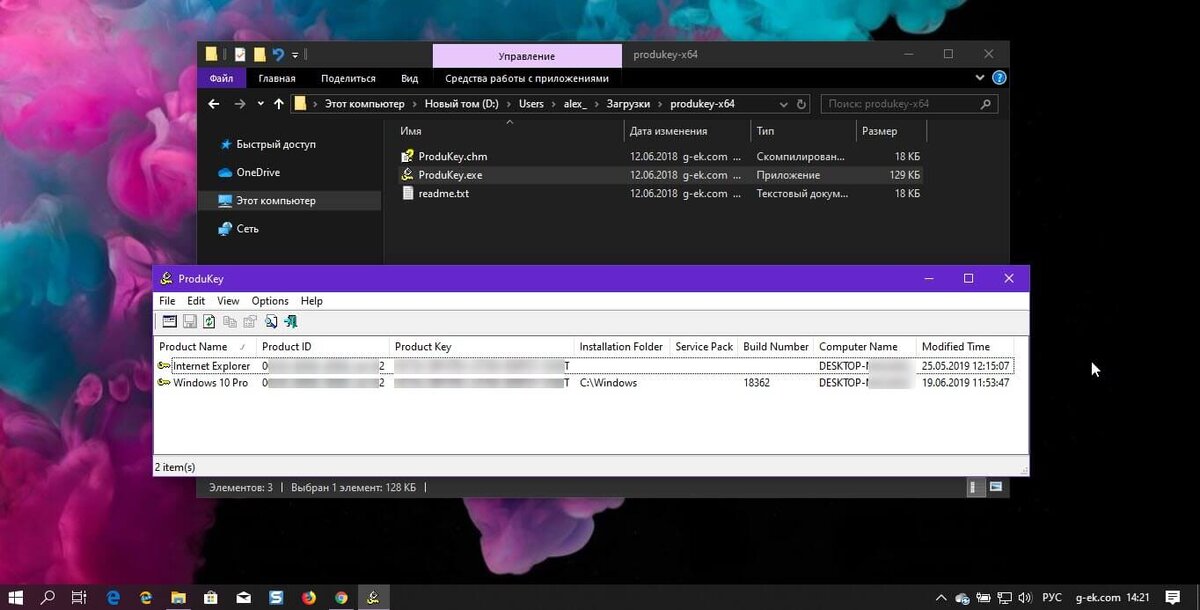Select OneDrive in the navigation pane
Viewport: 1200px width, 610px height.
(x=258, y=173)
